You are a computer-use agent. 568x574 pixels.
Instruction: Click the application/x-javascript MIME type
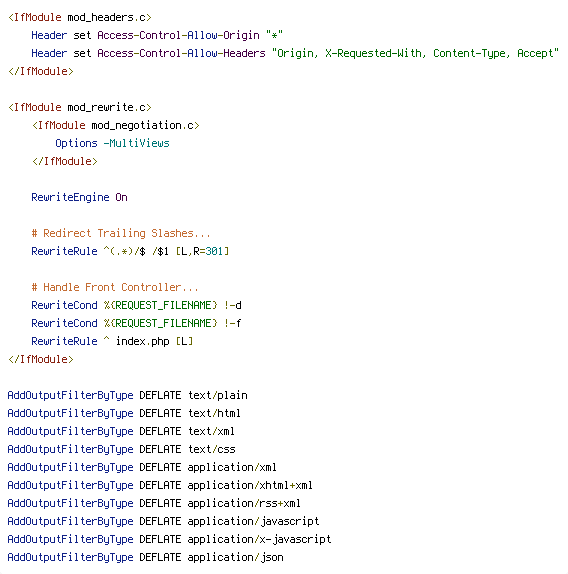point(259,540)
